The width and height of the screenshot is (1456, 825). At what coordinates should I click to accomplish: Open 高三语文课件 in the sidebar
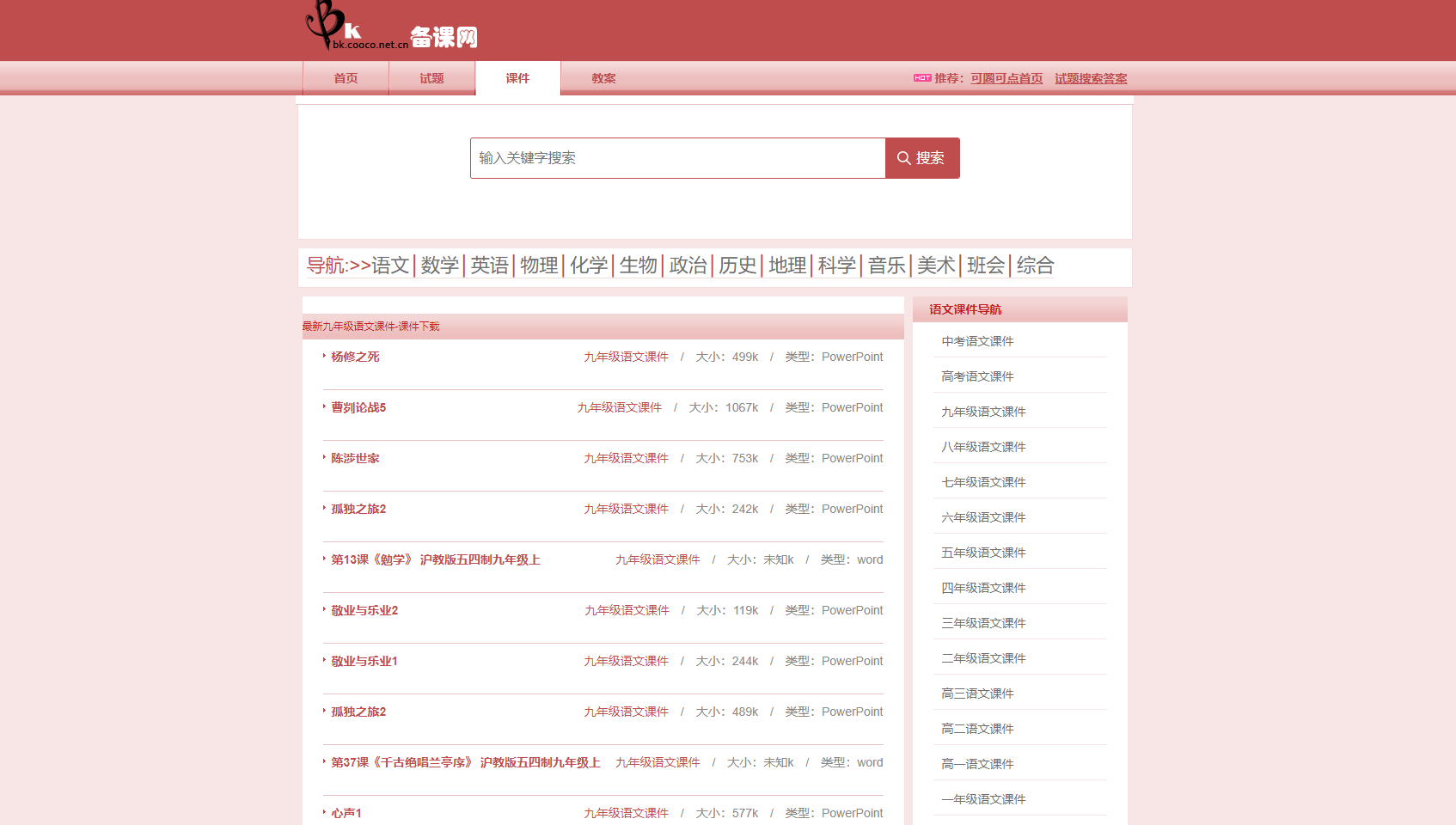coord(976,693)
